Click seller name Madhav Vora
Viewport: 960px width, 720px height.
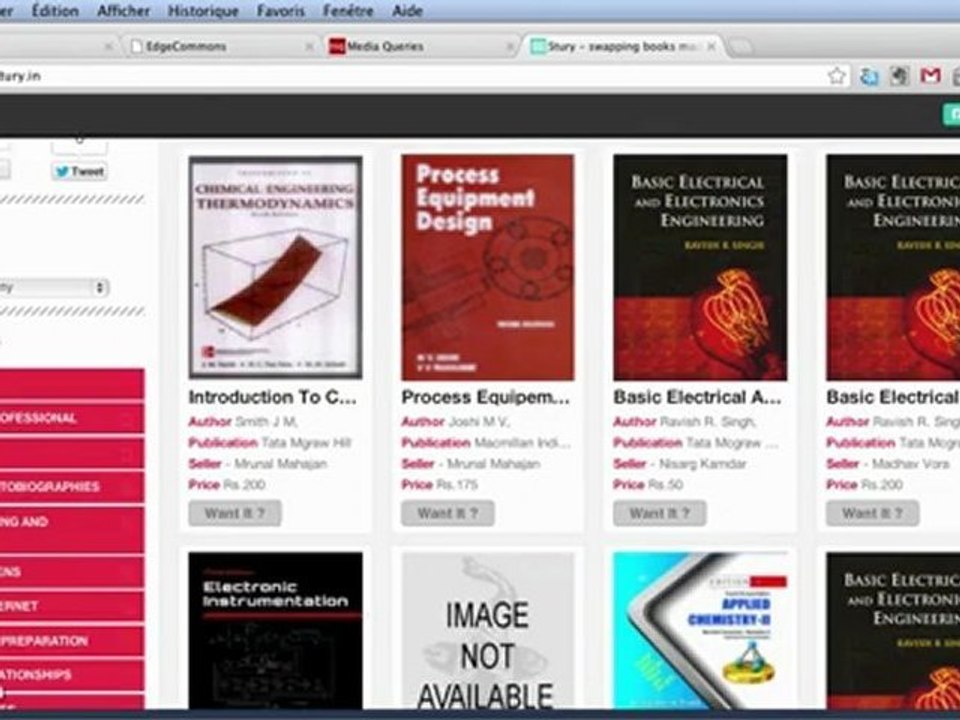910,464
